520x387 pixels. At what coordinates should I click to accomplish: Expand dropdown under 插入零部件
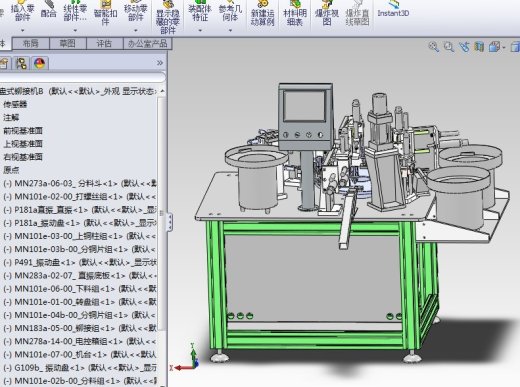(23, 31)
